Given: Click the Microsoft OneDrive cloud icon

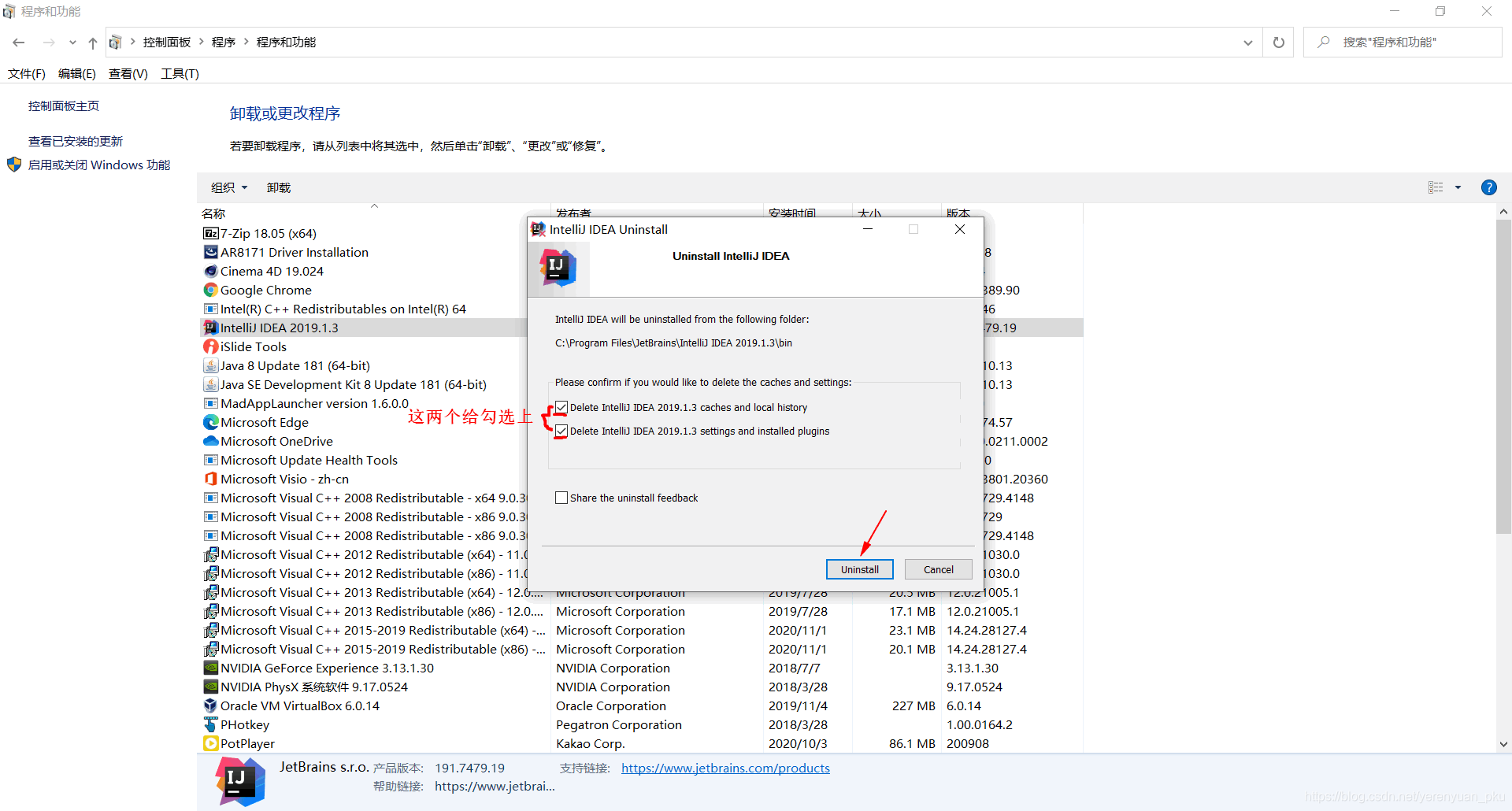Looking at the screenshot, I should [x=211, y=441].
